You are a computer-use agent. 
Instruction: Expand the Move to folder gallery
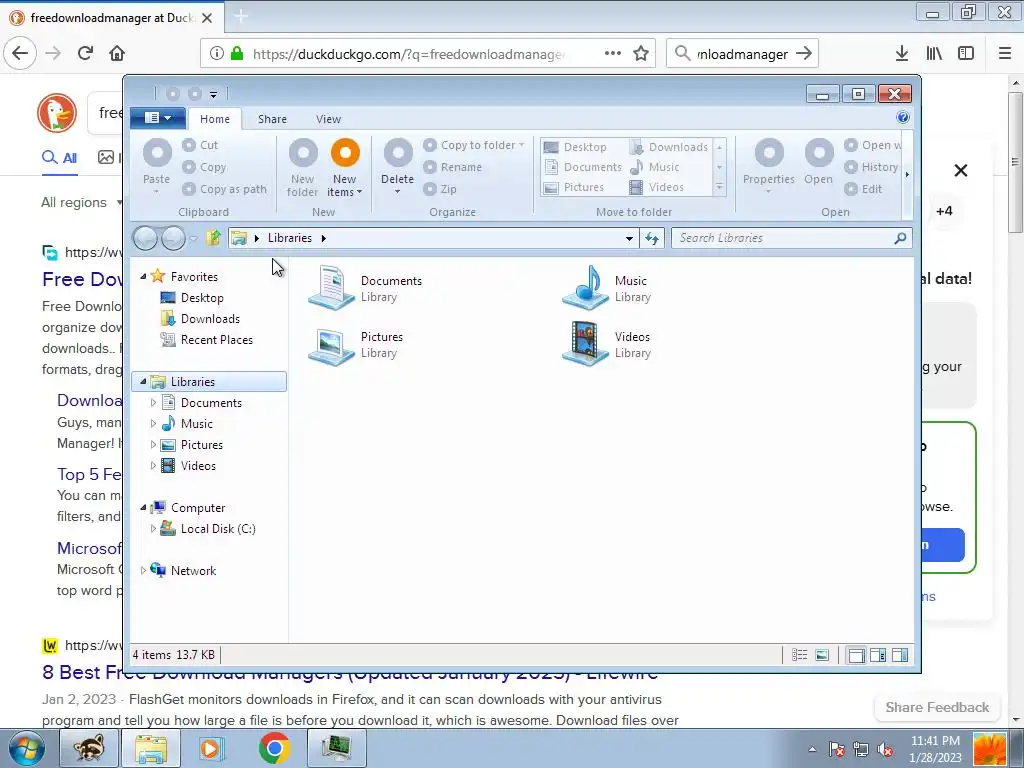[x=719, y=187]
